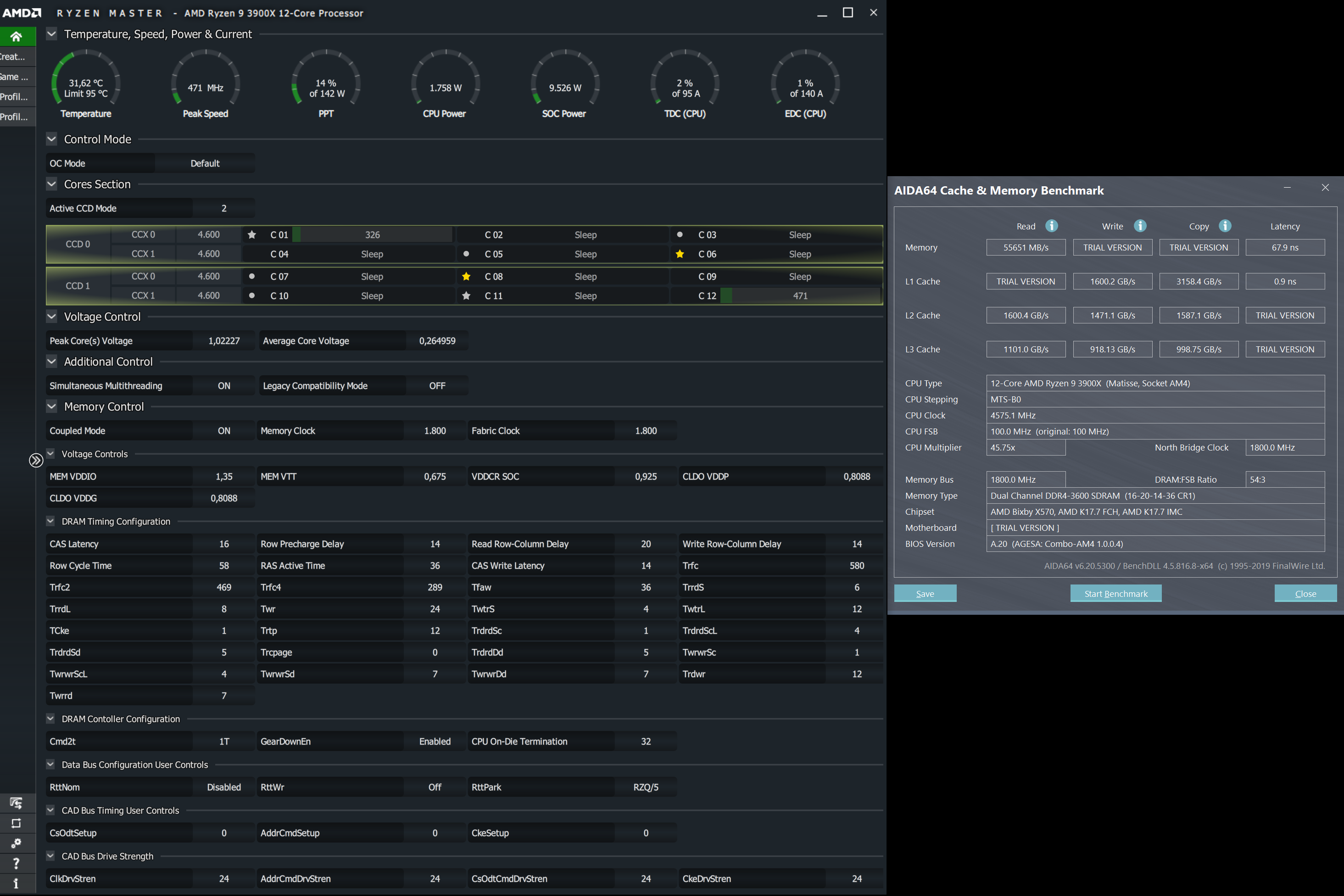
Task: Collapse the Voltage Control section
Action: click(x=51, y=316)
